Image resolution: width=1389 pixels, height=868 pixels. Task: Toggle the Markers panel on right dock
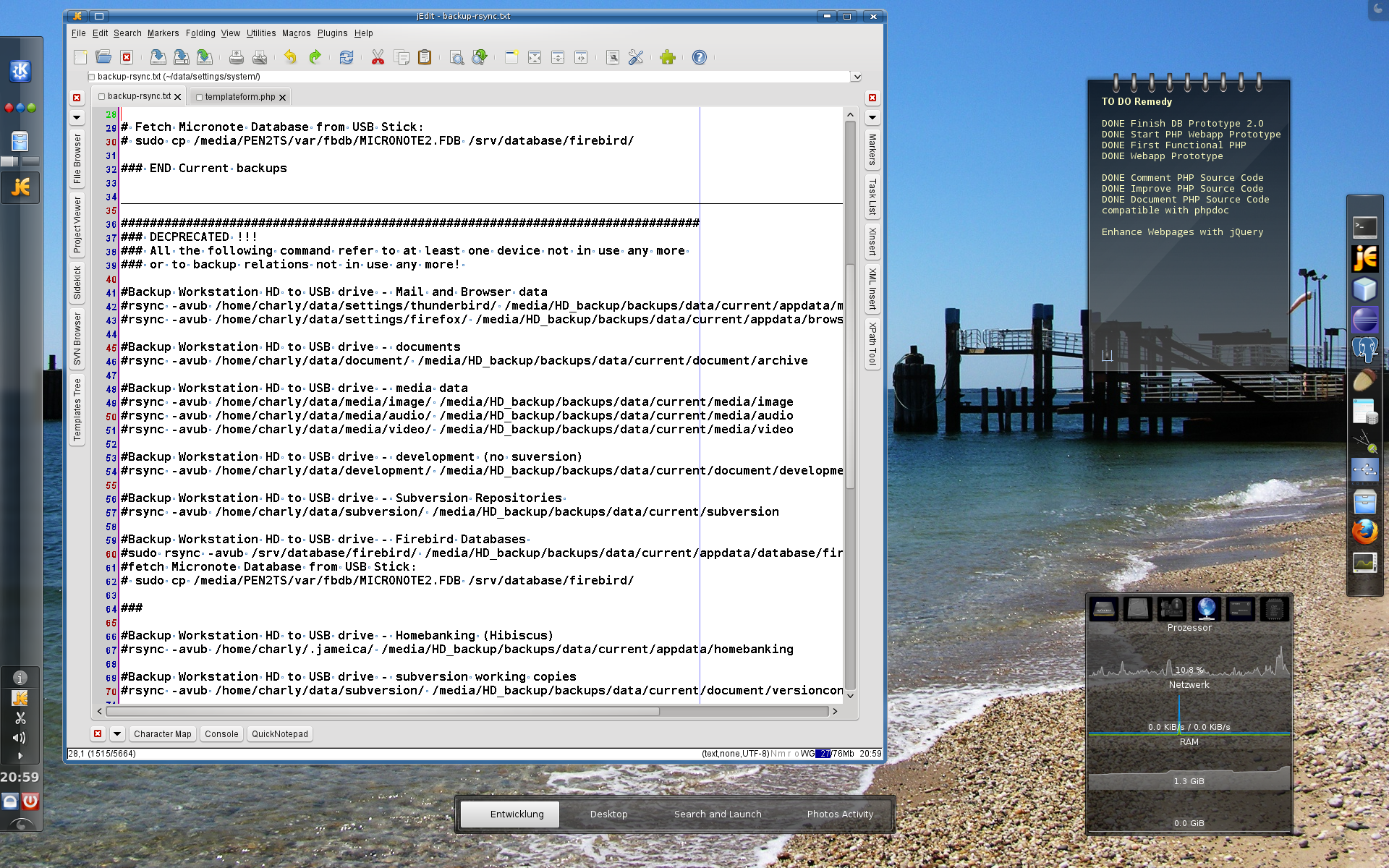click(872, 150)
